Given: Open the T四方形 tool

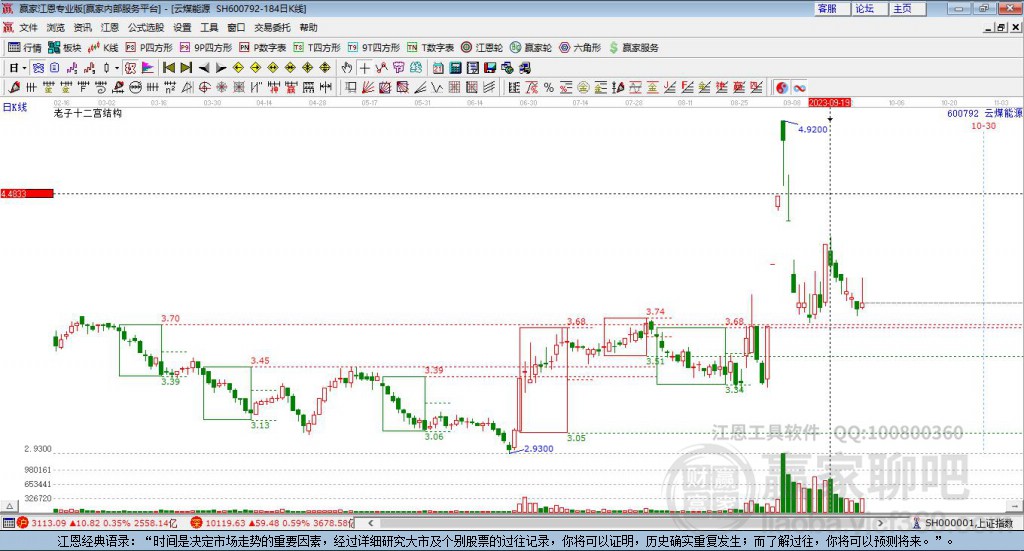Looking at the screenshot, I should (x=317, y=48).
